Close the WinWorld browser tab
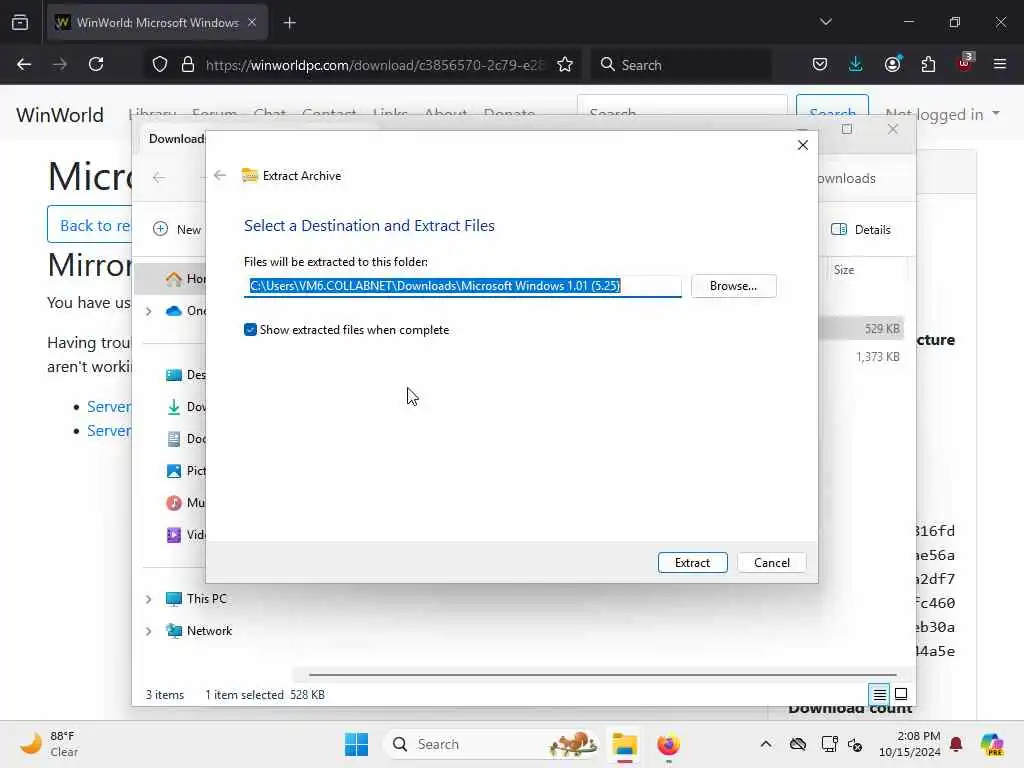Viewport: 1024px width, 768px height. point(252,22)
